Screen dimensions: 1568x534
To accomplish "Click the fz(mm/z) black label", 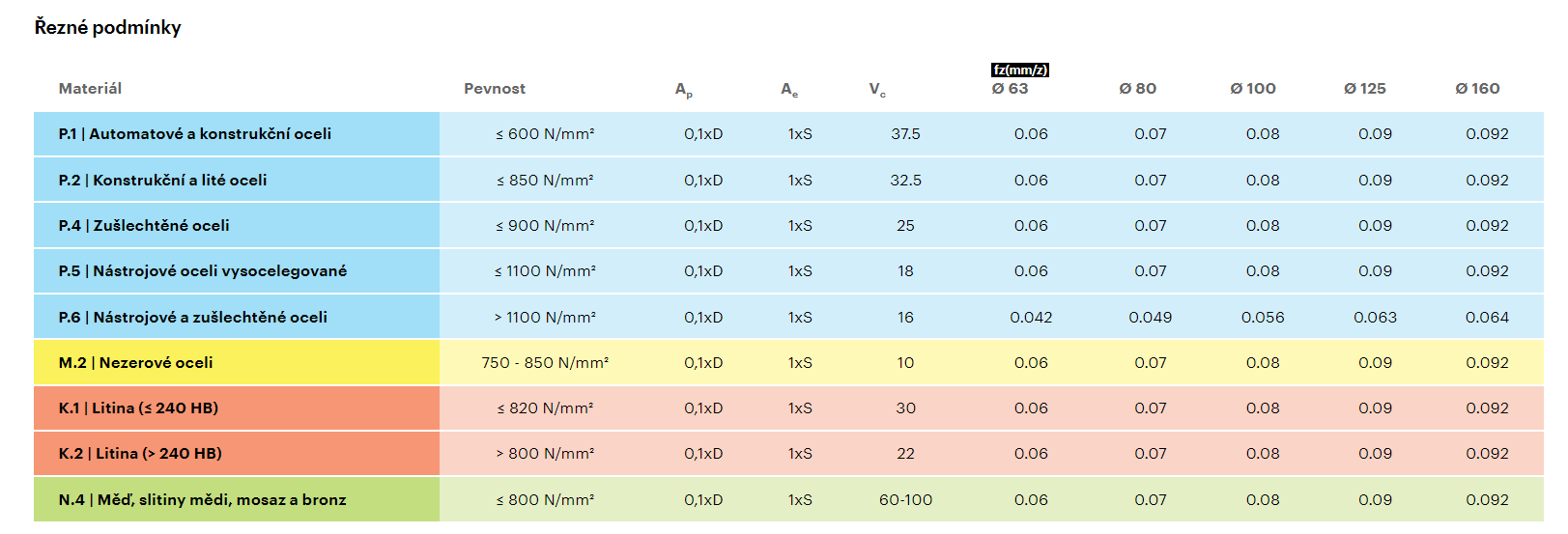I will click(x=1019, y=70).
